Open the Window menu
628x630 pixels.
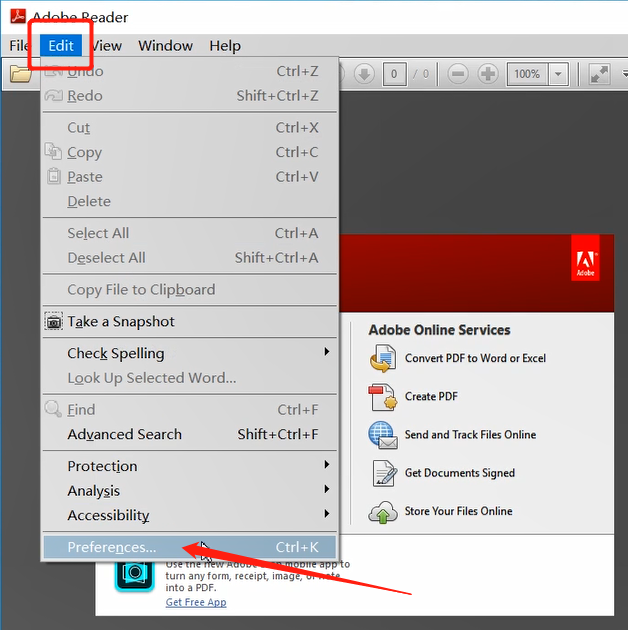coord(166,46)
